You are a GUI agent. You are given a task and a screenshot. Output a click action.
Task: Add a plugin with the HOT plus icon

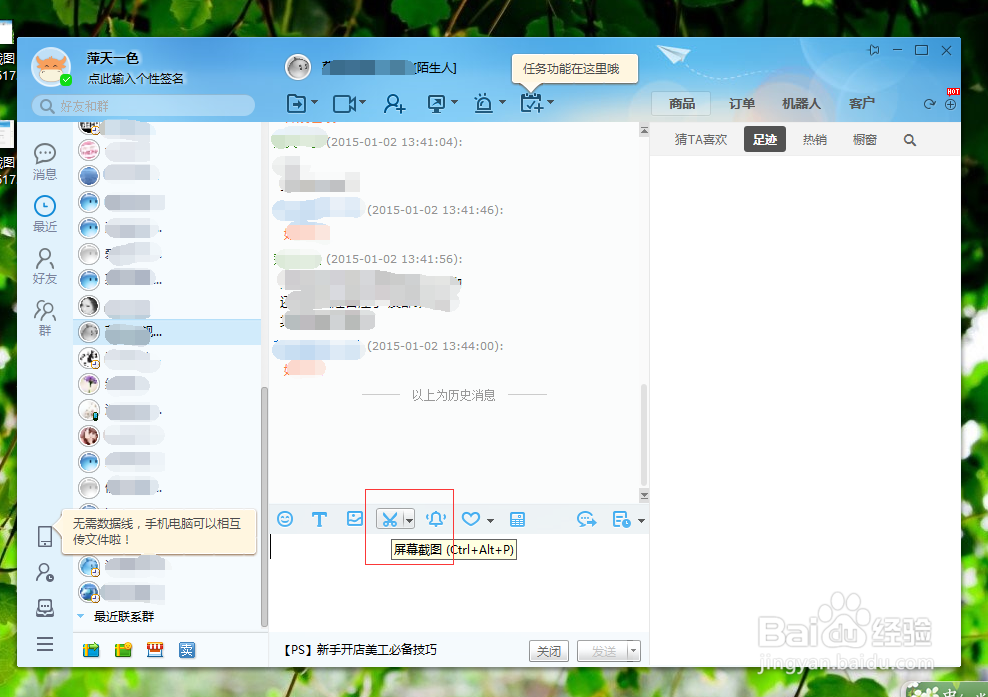click(x=951, y=104)
